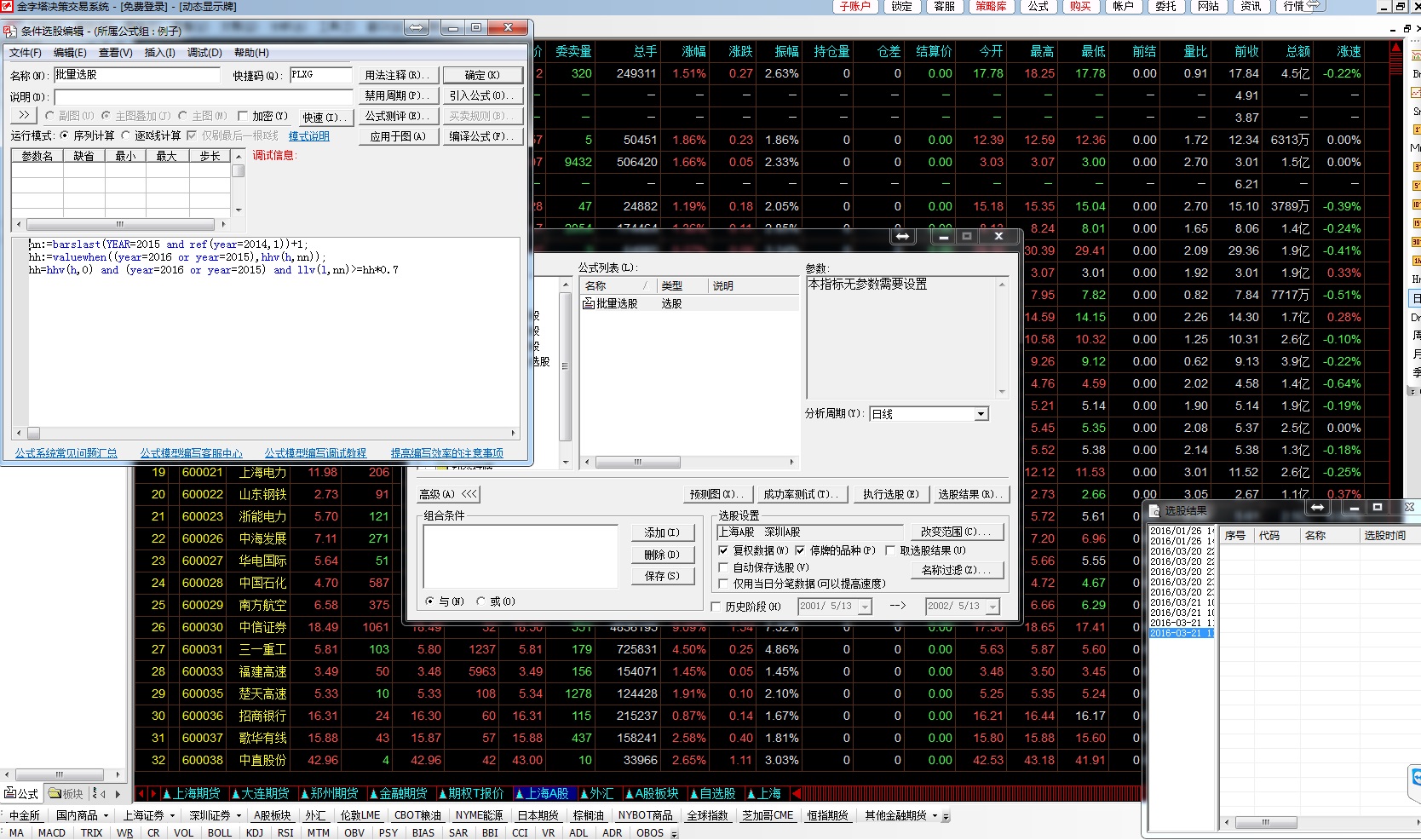Click the parameter table vertical scrollbar
The height and width of the screenshot is (840, 1421).
pyautogui.click(x=239, y=182)
